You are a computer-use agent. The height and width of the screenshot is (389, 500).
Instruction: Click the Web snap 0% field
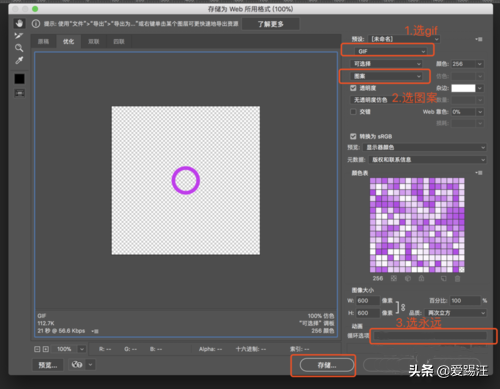pyautogui.click(x=463, y=112)
